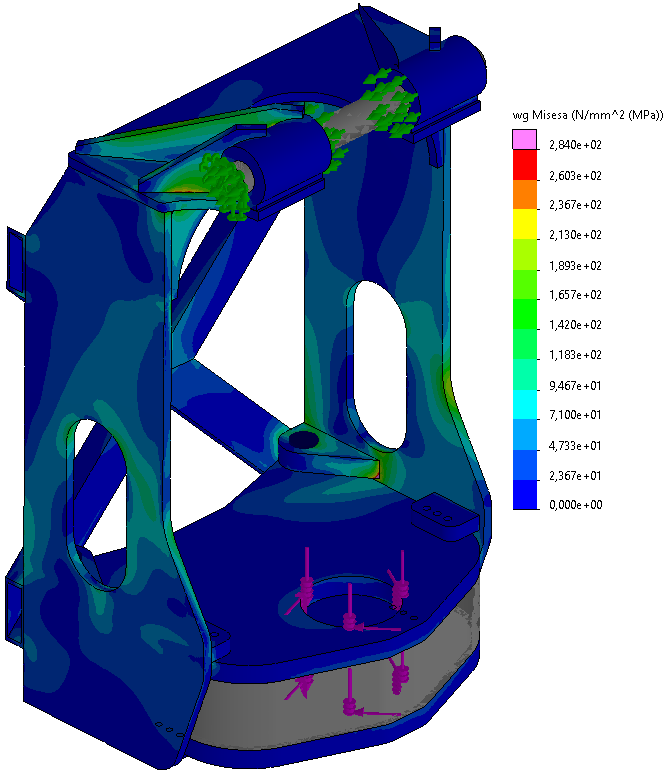Viewport: 665px width, 774px height.
Task: Select the central boss with round hole
Action: 305,442
